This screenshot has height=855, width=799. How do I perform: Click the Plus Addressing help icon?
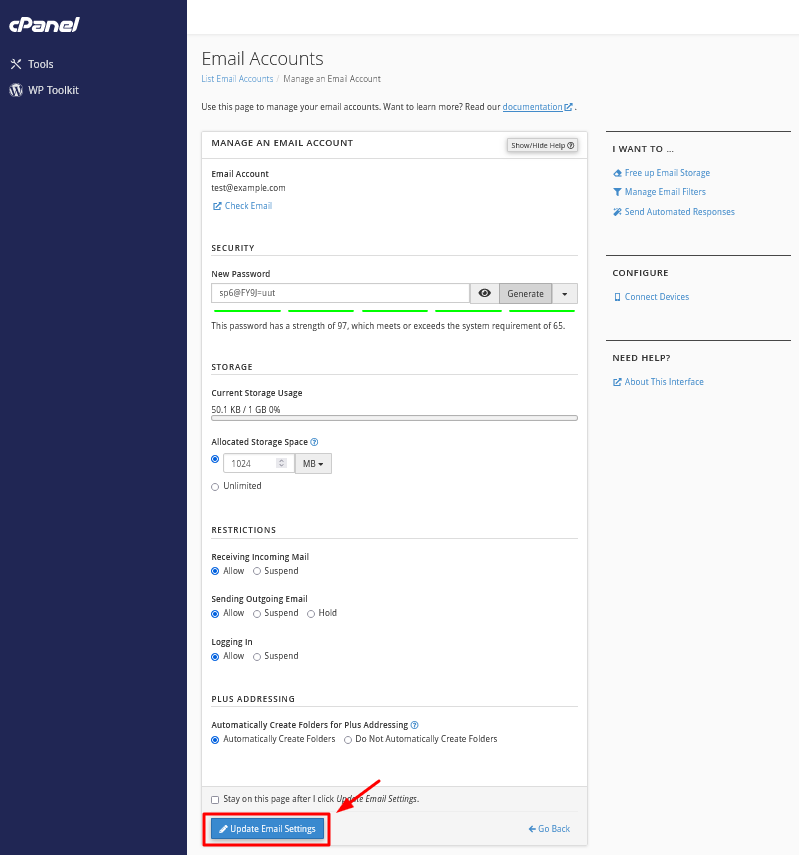coord(414,725)
